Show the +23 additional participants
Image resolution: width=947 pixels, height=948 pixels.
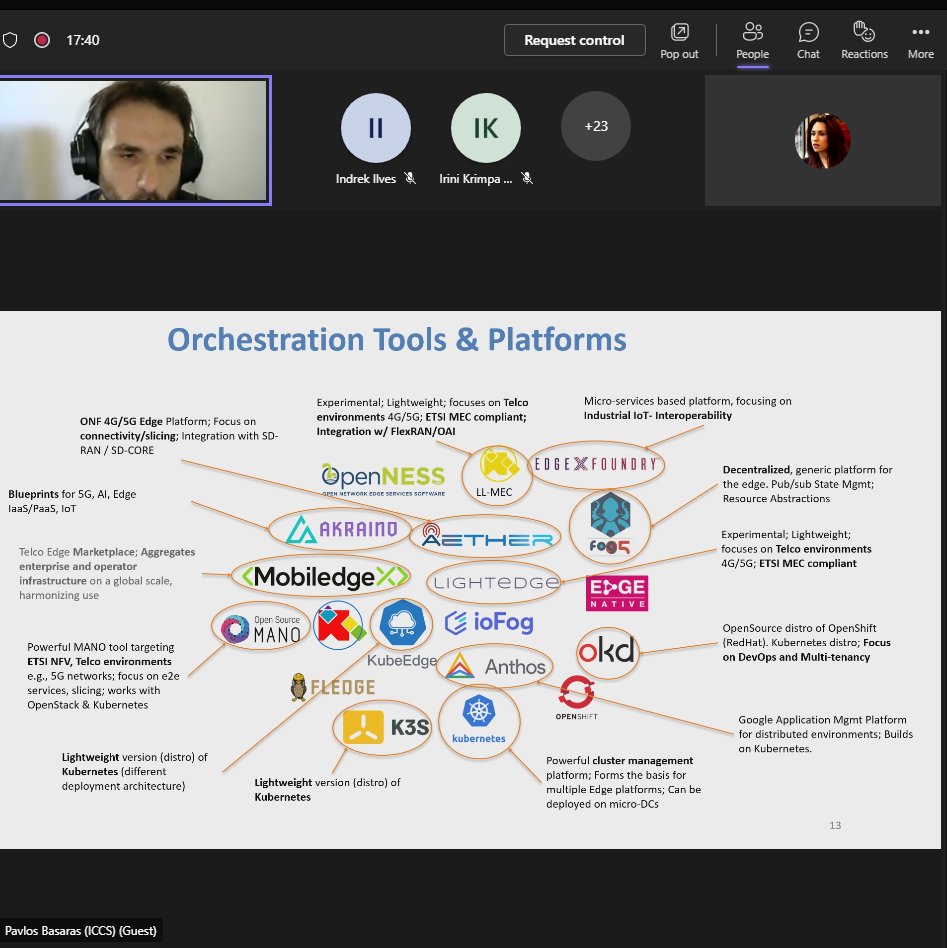(596, 126)
